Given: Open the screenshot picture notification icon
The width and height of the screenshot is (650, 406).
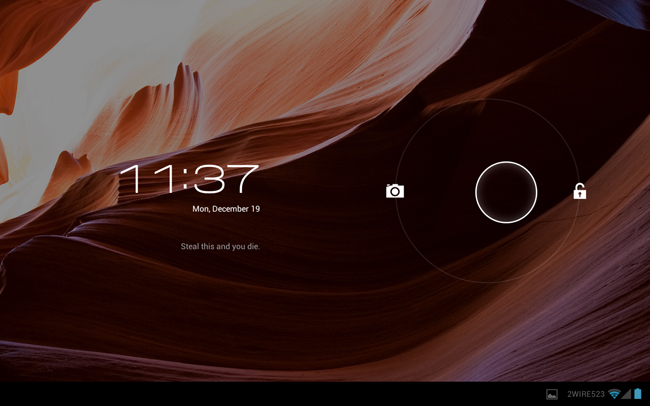Looking at the screenshot, I should [552, 395].
